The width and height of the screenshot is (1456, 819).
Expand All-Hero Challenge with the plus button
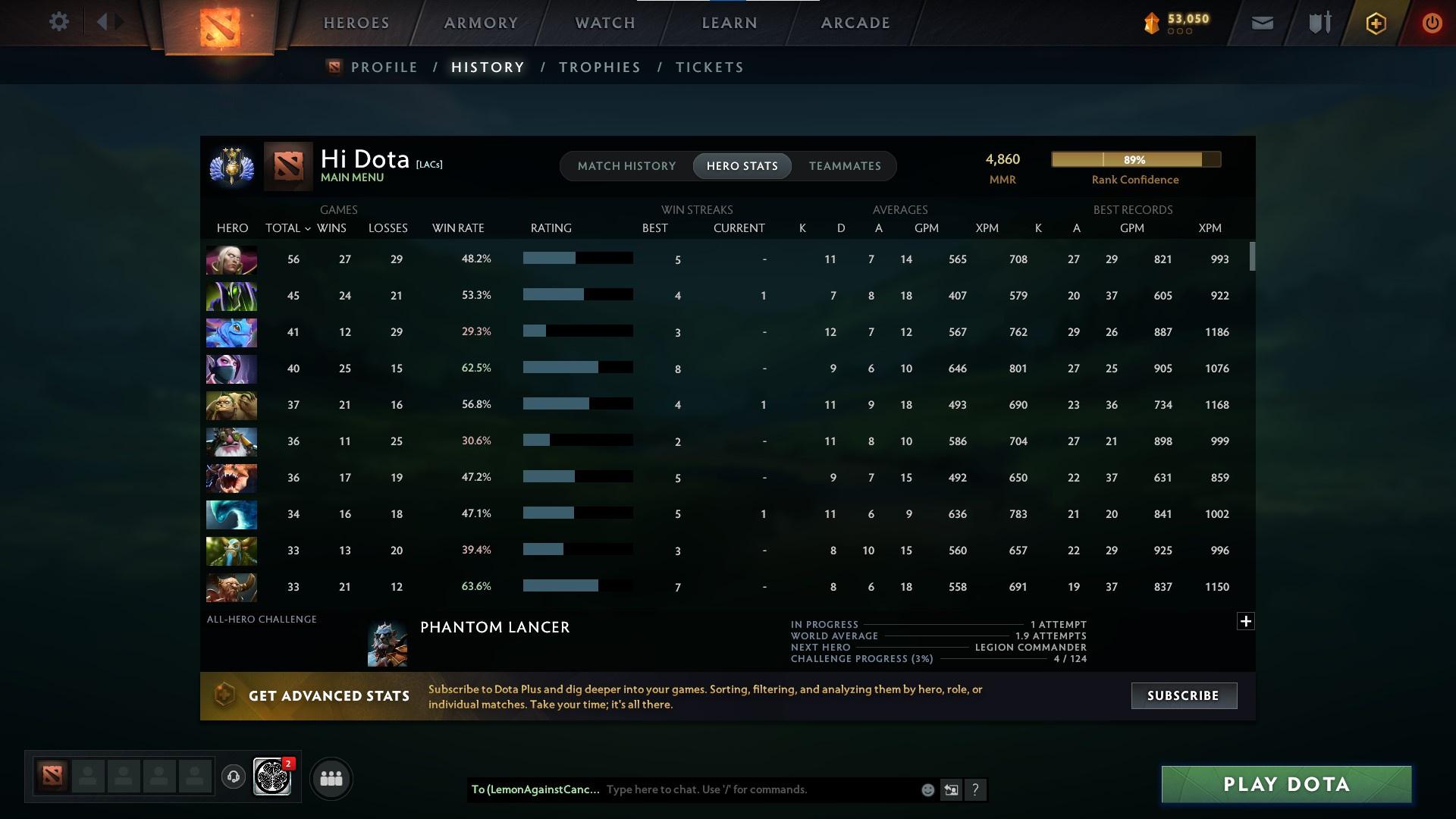coord(1244,621)
